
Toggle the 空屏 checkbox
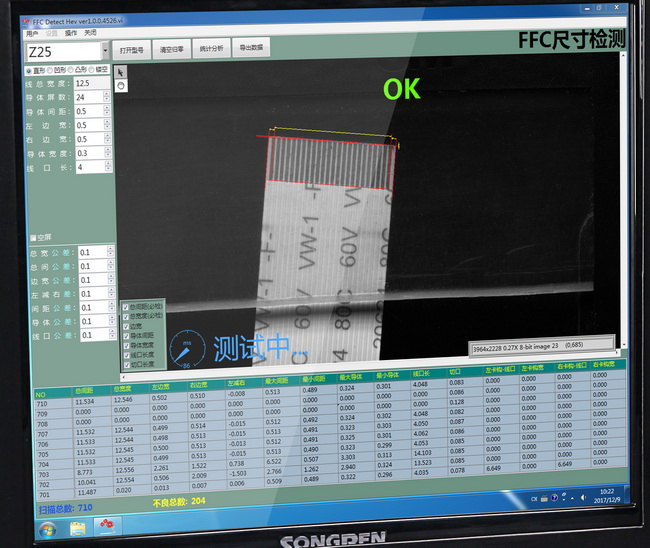pyautogui.click(x=34, y=238)
